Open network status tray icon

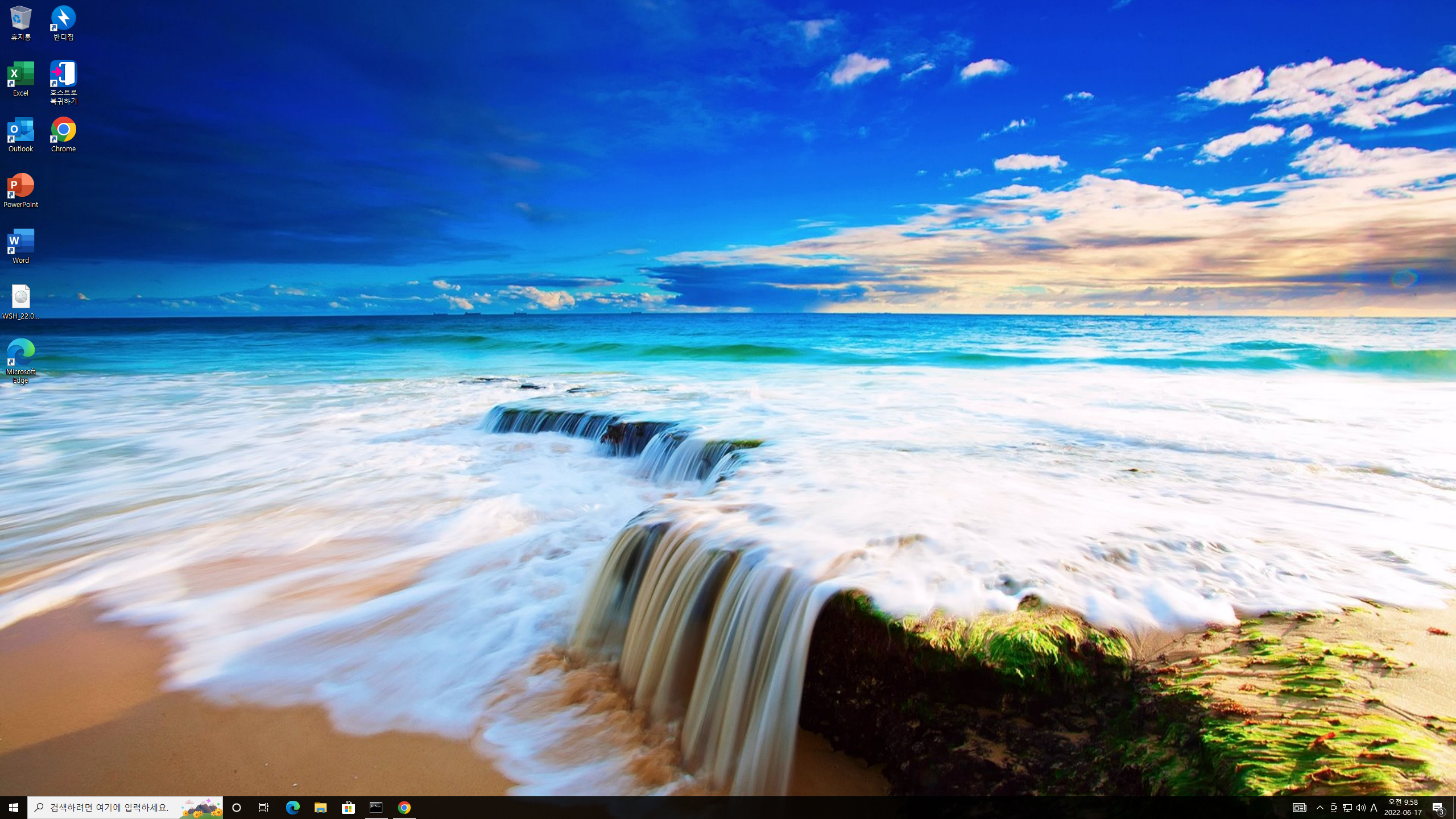tap(1347, 808)
